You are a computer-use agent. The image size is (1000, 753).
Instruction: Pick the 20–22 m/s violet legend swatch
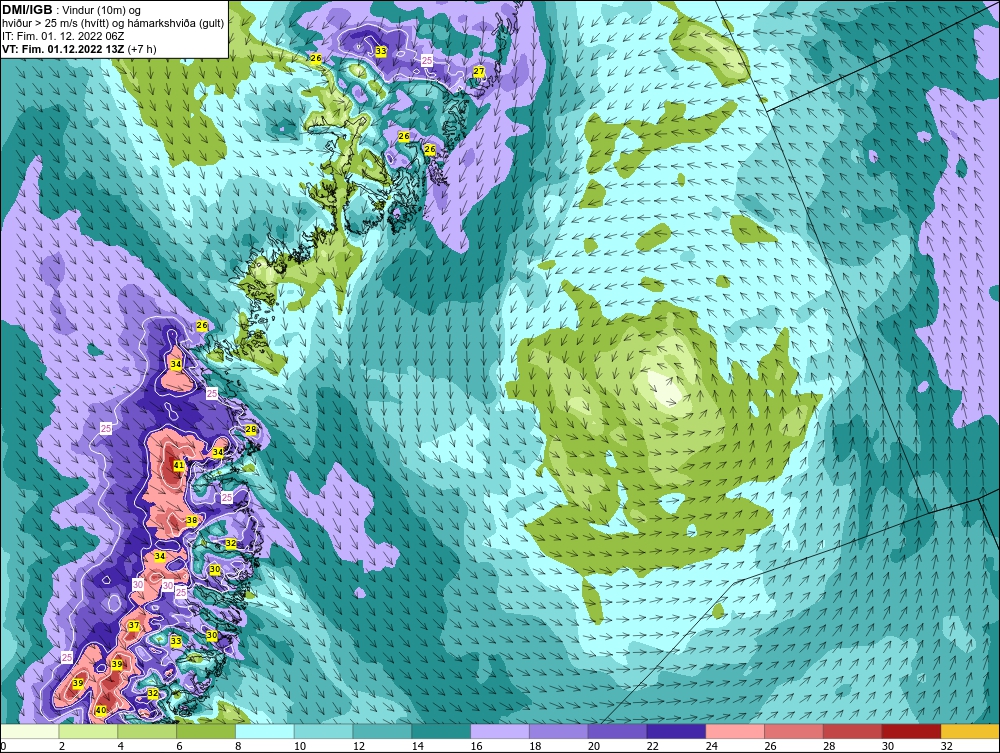[x=617, y=731]
